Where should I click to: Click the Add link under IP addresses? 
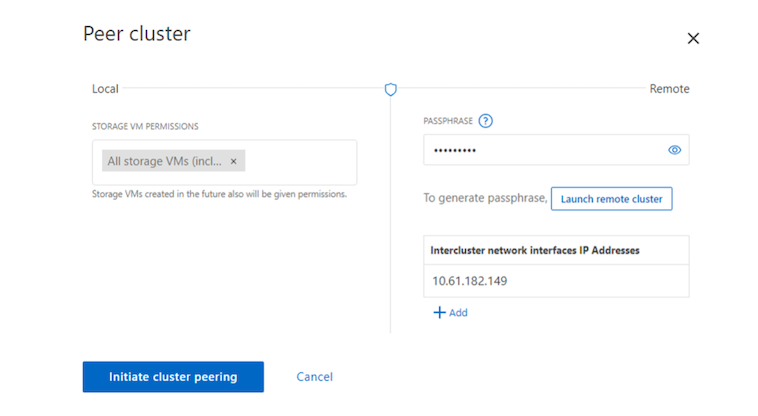pyautogui.click(x=458, y=312)
